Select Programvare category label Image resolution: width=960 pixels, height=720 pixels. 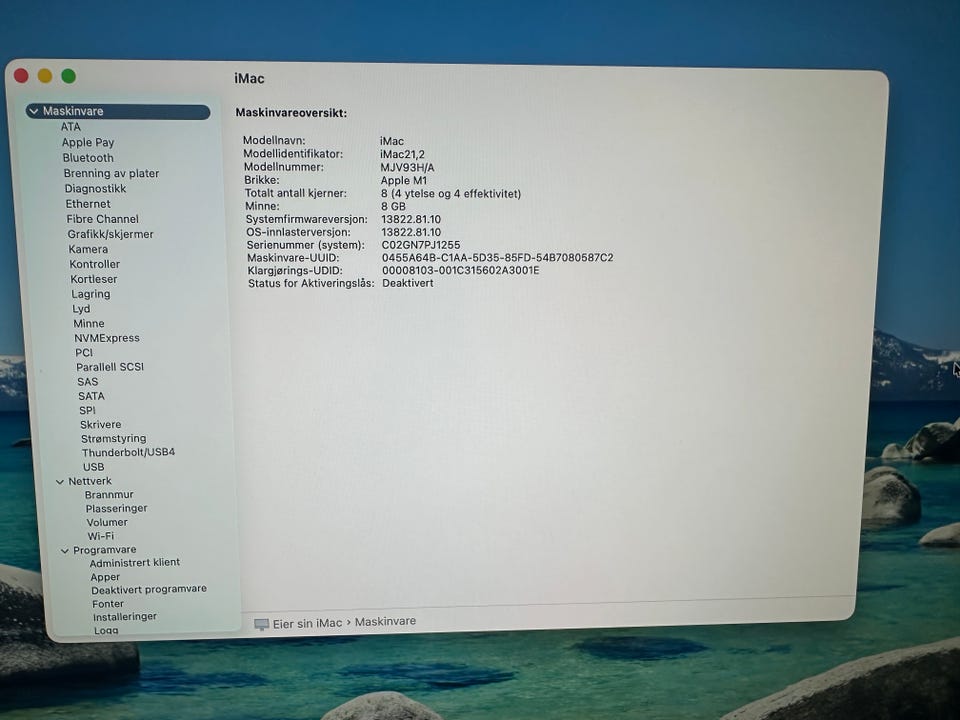tap(105, 550)
